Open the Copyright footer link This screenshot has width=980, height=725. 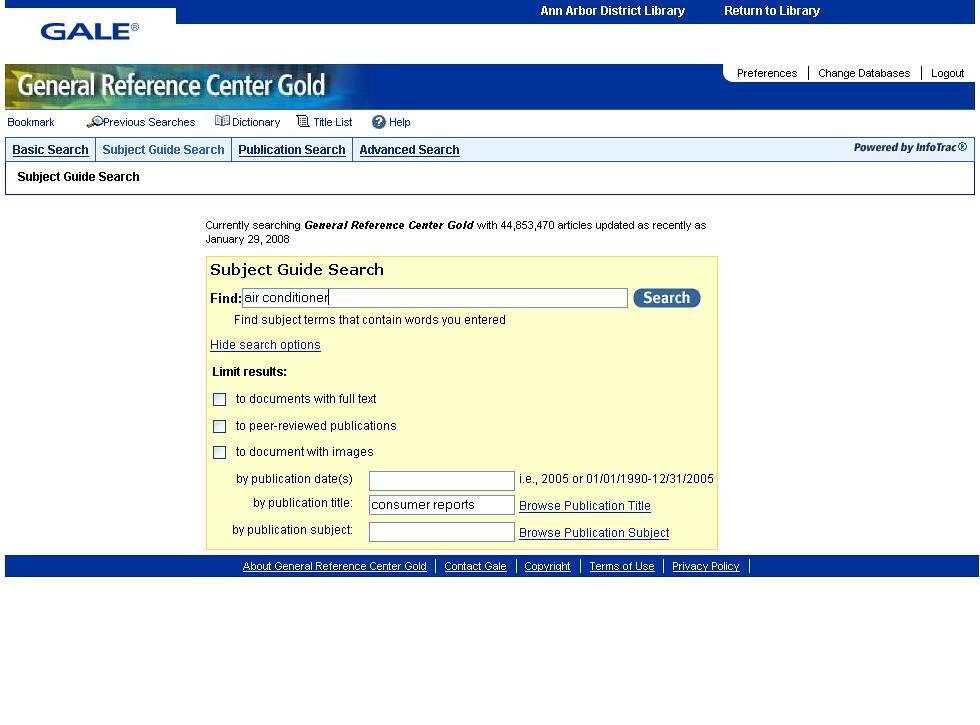click(547, 566)
